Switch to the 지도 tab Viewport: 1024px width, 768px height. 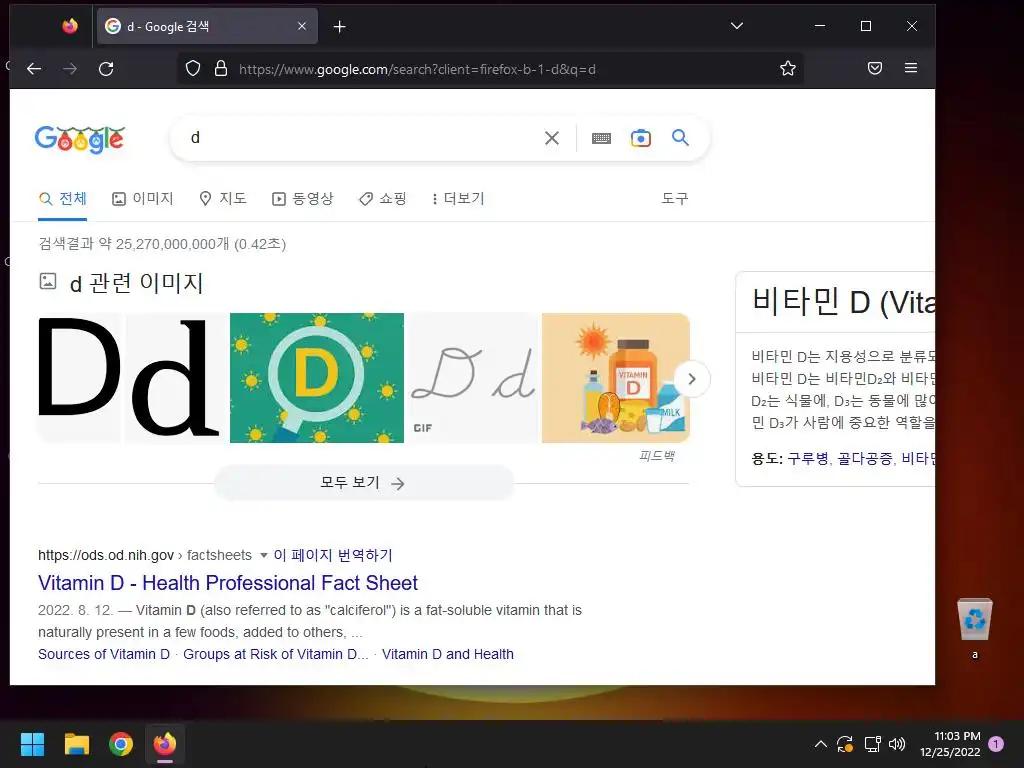[x=223, y=199]
